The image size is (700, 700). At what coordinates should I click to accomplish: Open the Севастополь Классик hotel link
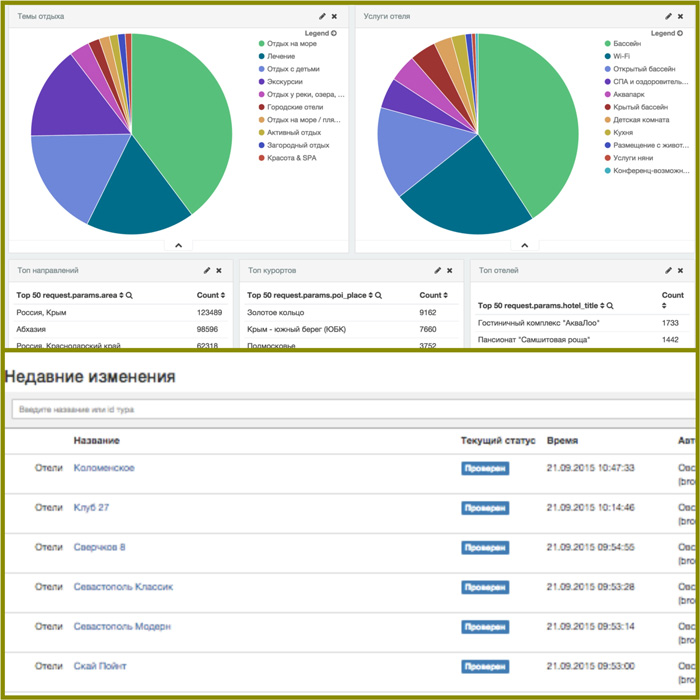point(123,587)
